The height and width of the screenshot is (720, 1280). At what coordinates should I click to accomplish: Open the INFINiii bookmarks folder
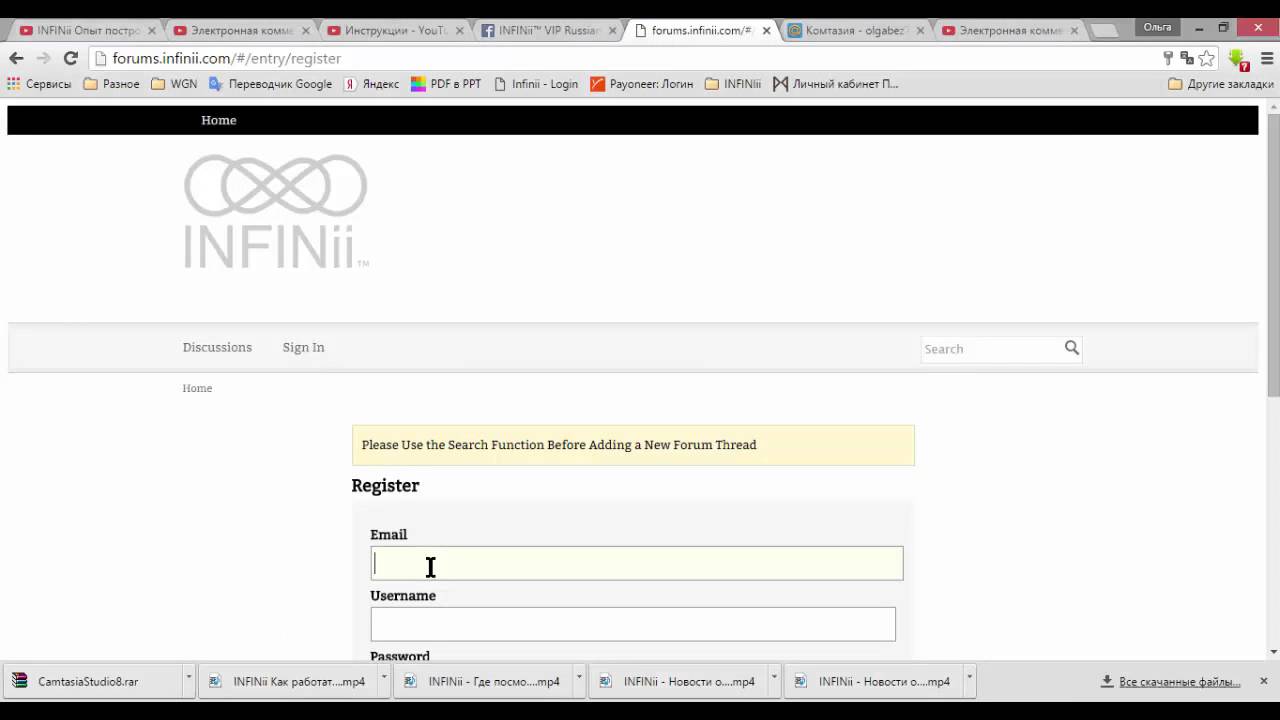point(733,84)
